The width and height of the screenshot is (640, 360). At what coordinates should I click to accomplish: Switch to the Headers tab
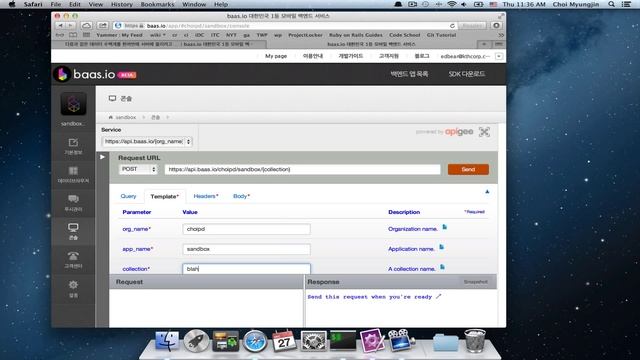pyautogui.click(x=206, y=196)
